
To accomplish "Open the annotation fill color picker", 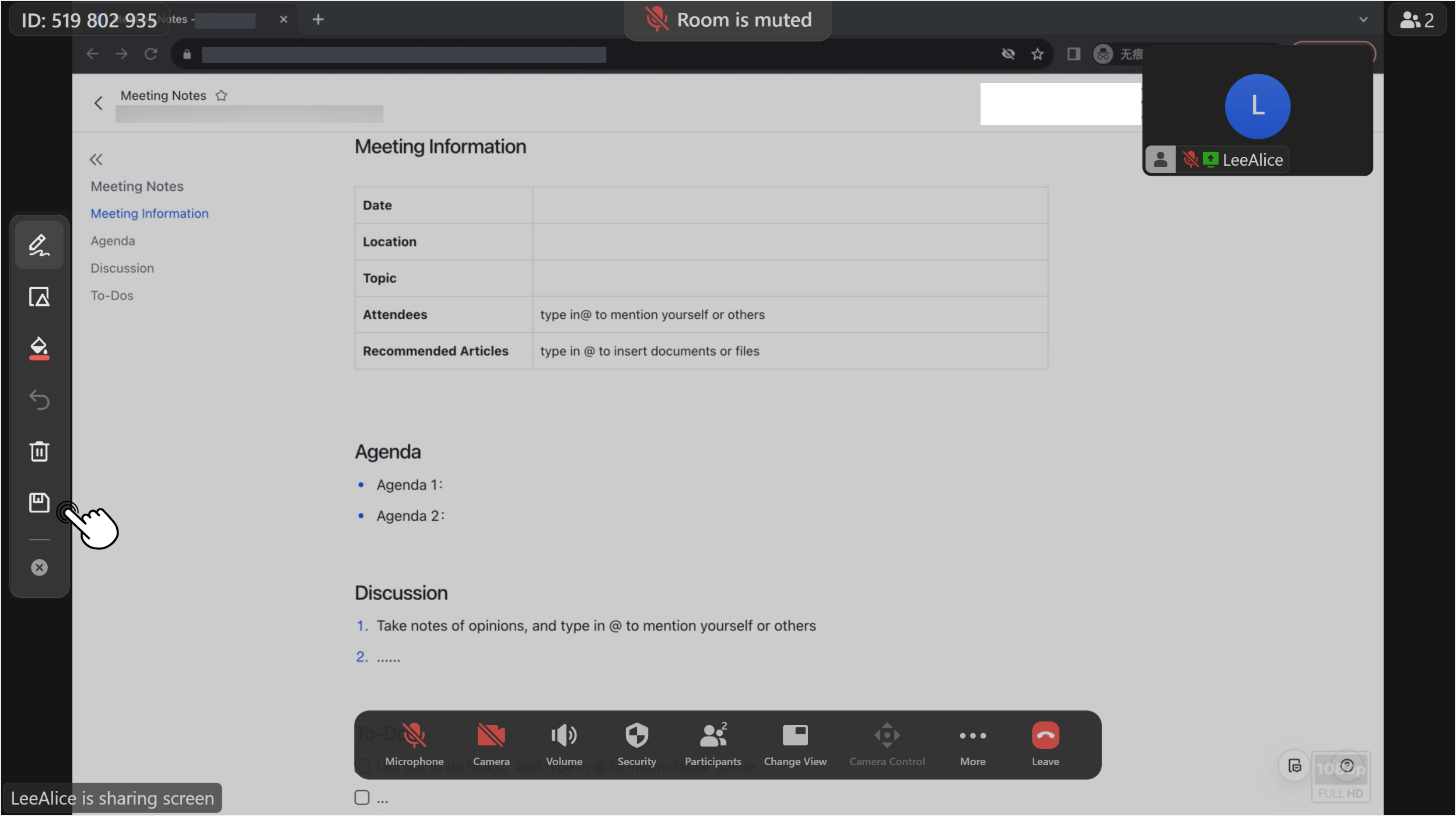I will pos(39,348).
